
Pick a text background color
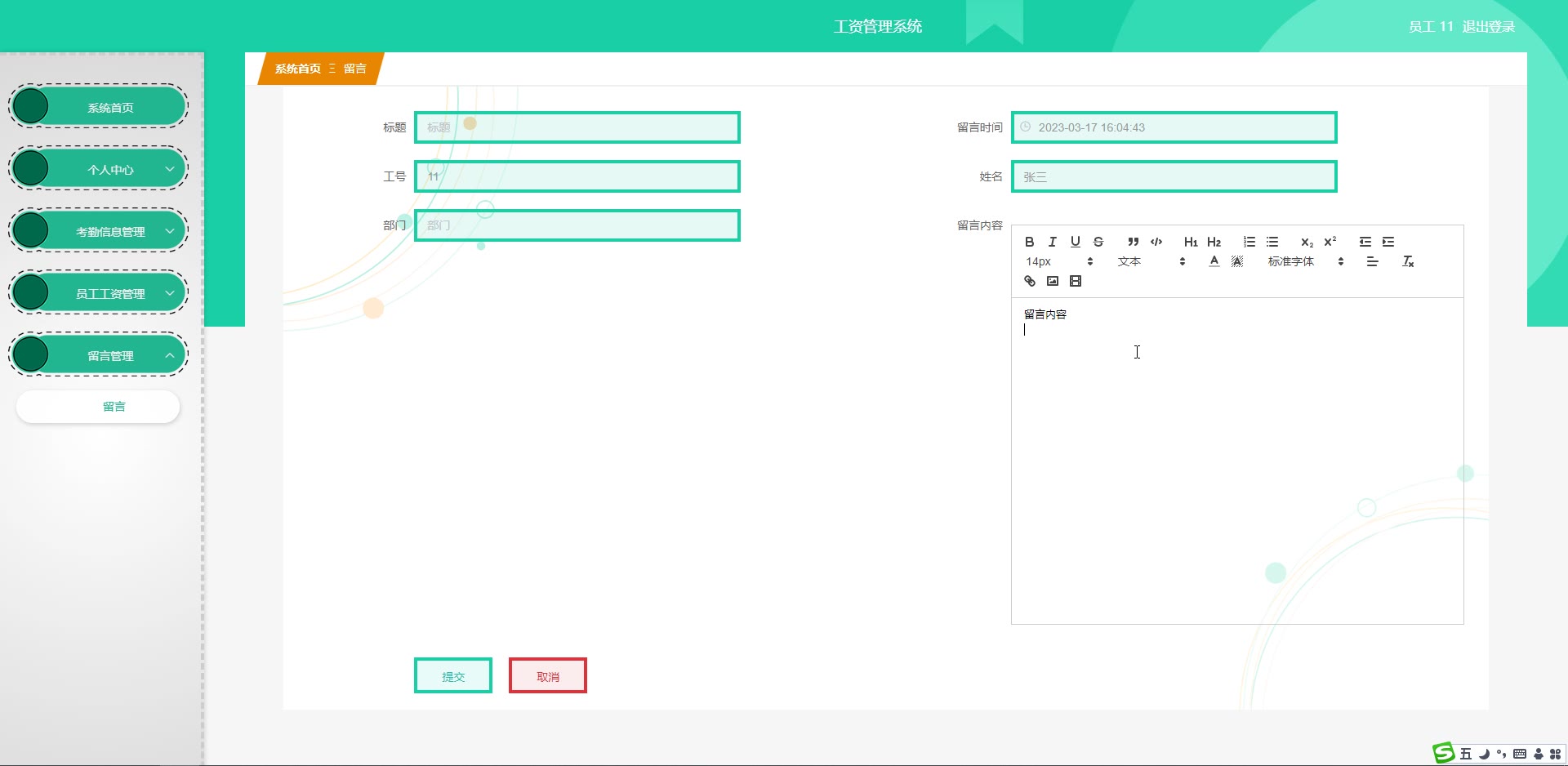1236,261
